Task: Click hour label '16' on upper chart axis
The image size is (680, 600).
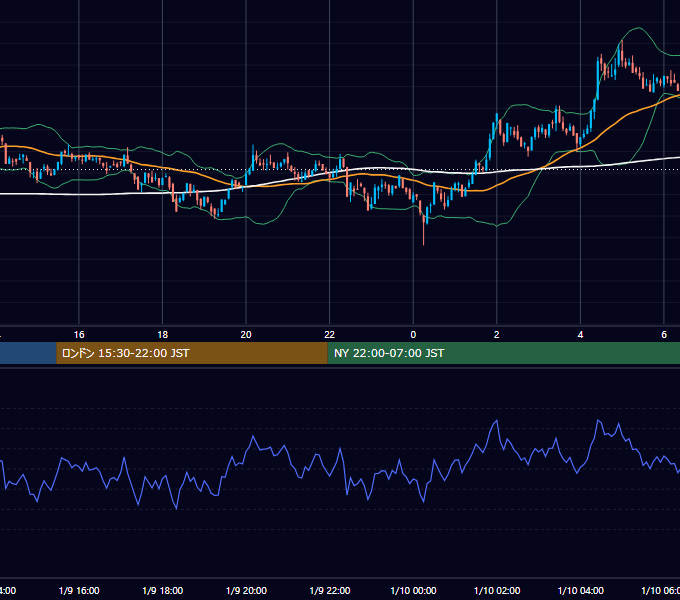Action: [79, 335]
